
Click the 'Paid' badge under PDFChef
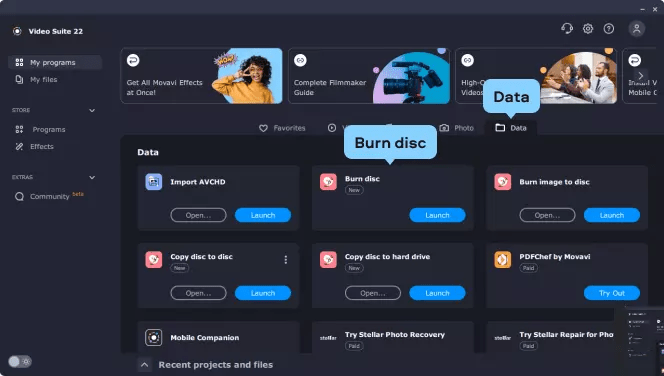tap(528, 268)
